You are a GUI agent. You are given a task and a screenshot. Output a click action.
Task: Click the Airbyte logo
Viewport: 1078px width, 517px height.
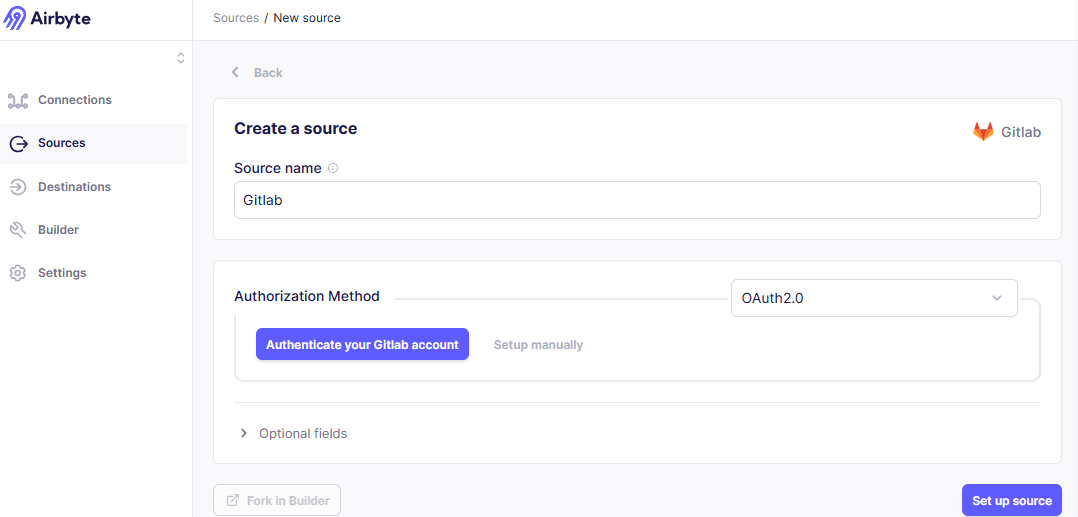(47, 19)
